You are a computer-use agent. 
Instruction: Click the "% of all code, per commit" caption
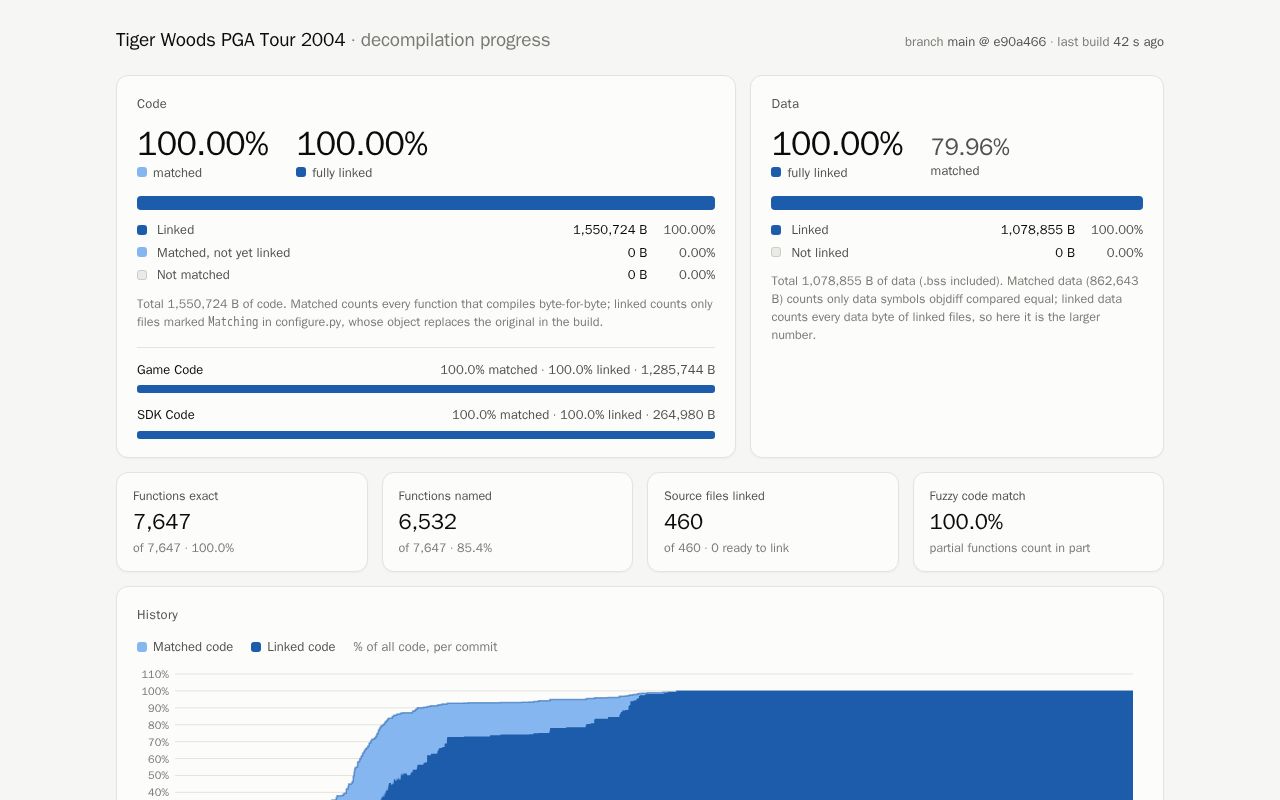coord(425,647)
